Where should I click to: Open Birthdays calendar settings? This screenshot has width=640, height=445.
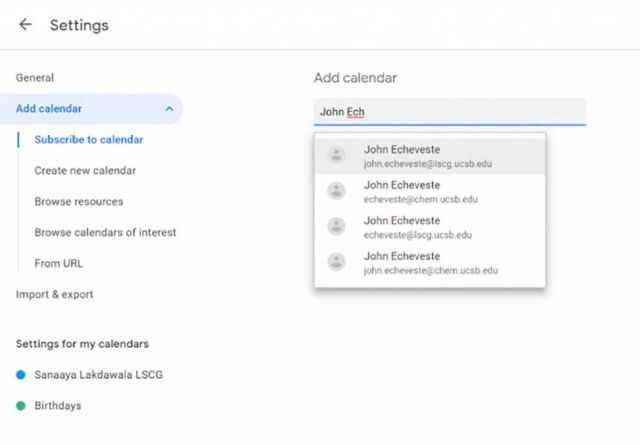58,406
